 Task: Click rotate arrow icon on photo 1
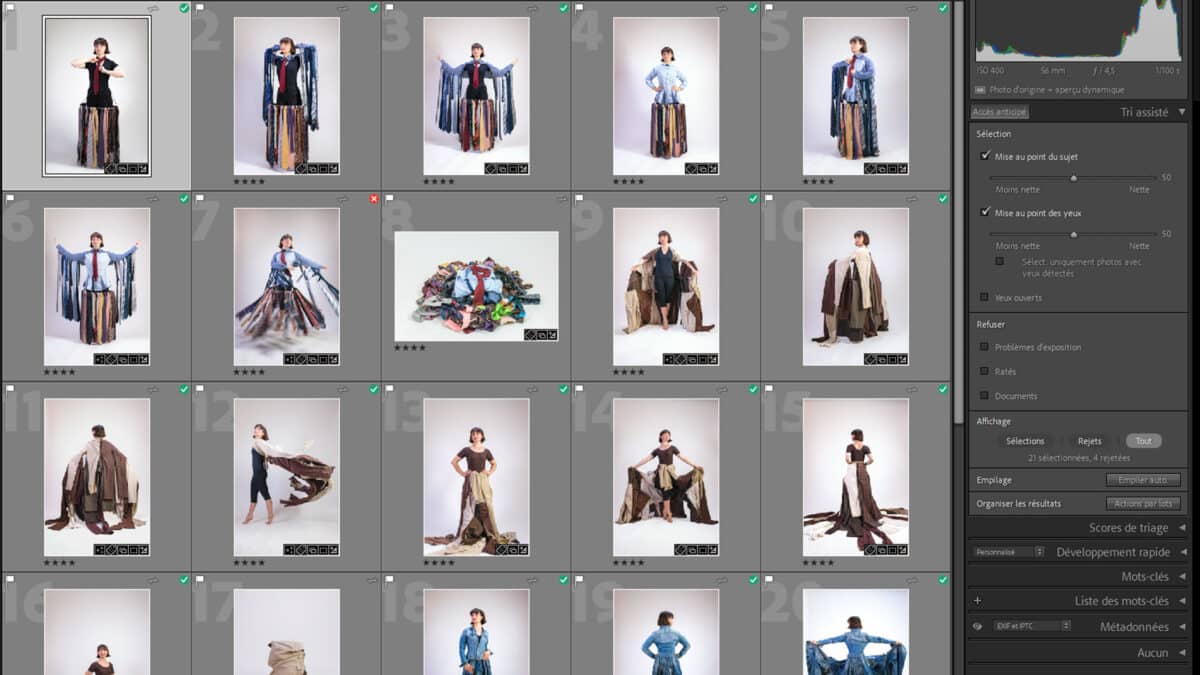[153, 8]
